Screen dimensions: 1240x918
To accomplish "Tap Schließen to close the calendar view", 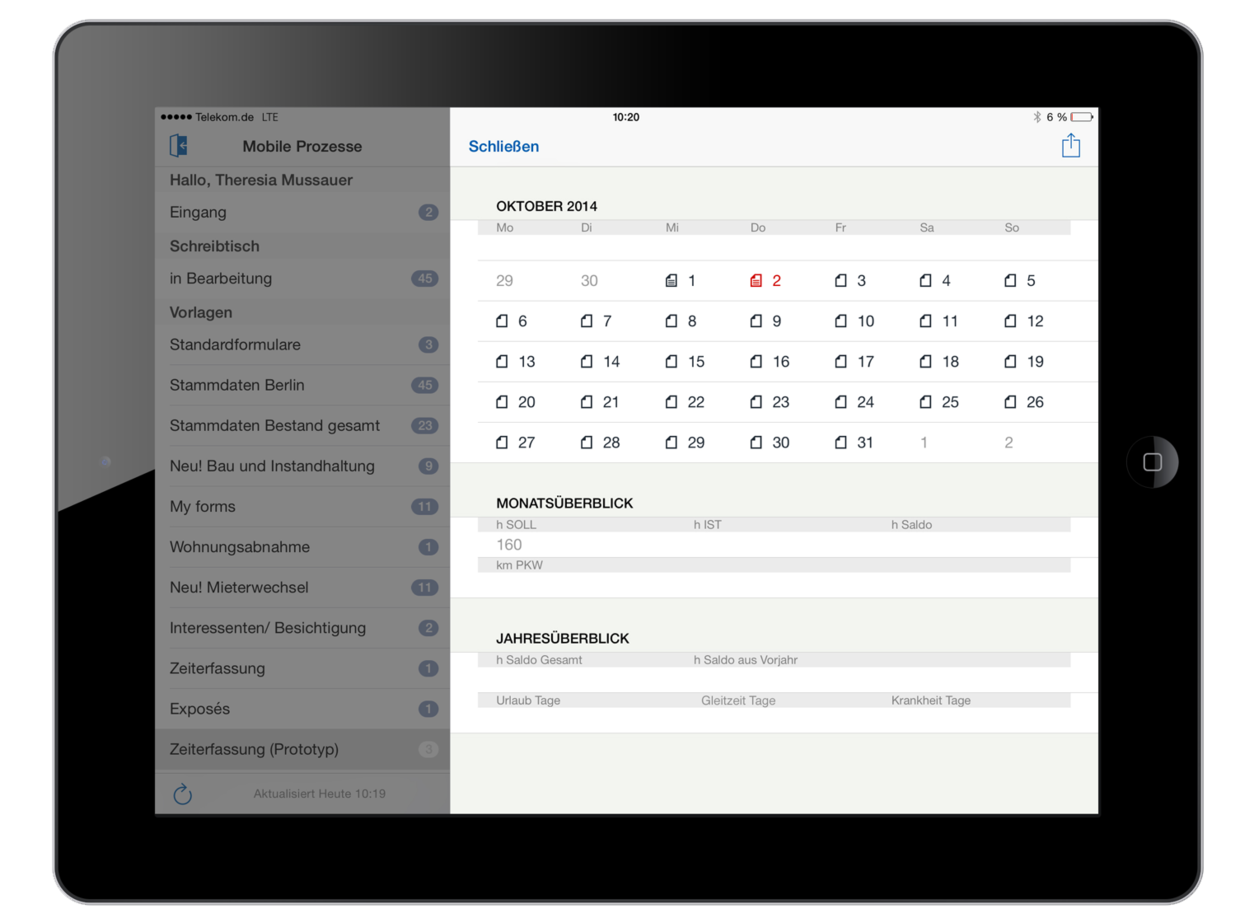I will (503, 146).
